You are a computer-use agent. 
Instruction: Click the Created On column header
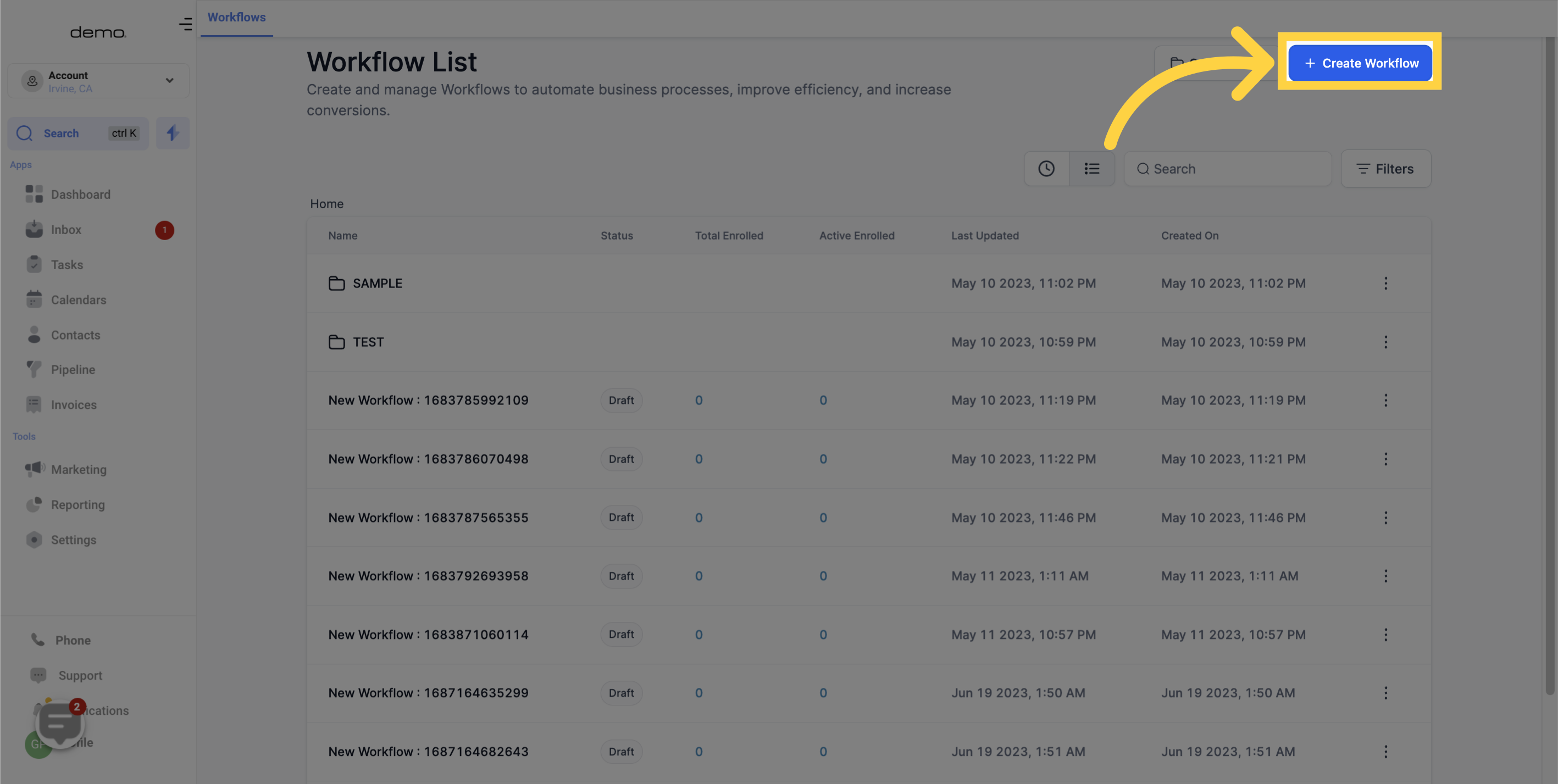tap(1190, 236)
